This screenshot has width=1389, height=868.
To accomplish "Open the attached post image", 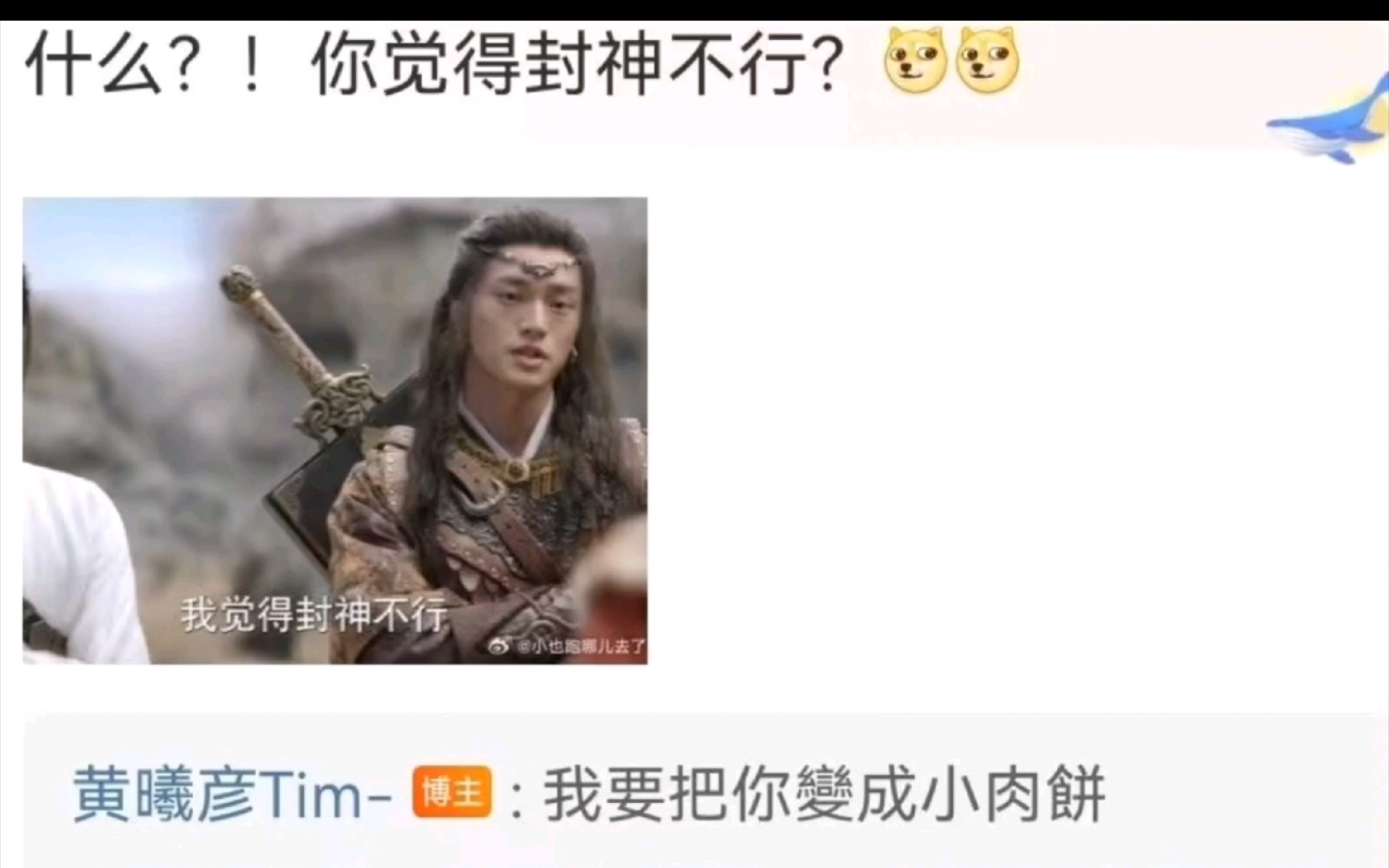I will click(x=335, y=431).
